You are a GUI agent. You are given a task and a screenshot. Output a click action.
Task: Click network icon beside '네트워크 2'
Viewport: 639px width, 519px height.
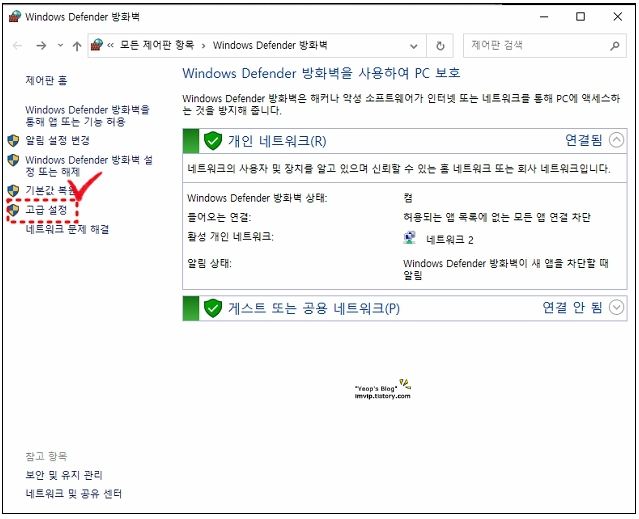tap(410, 238)
